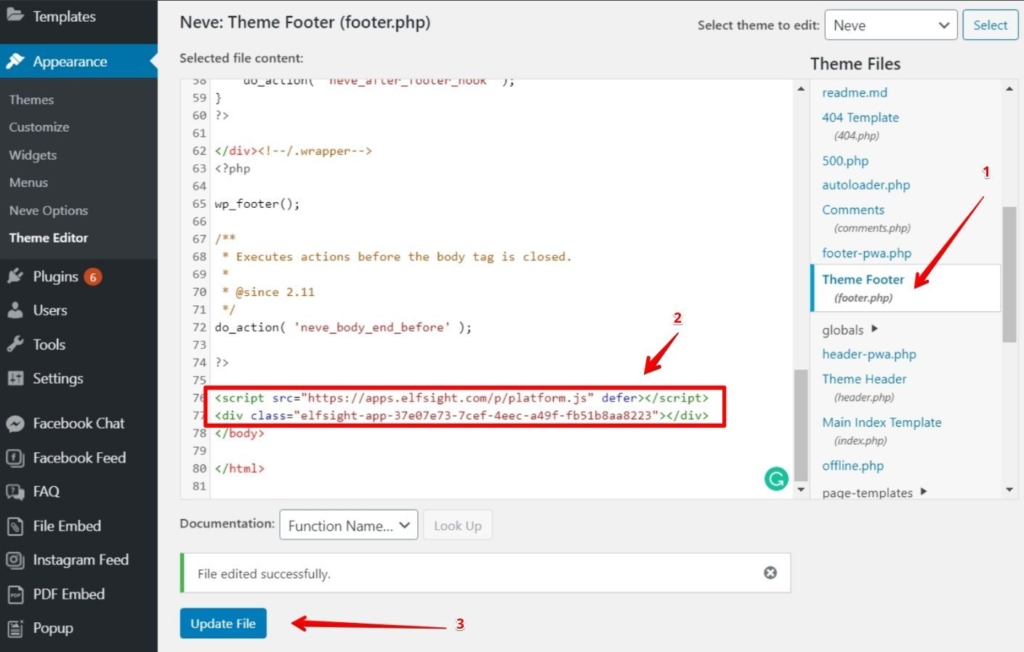
Task: Click the code editor vertical scrollbar
Action: pos(799,420)
